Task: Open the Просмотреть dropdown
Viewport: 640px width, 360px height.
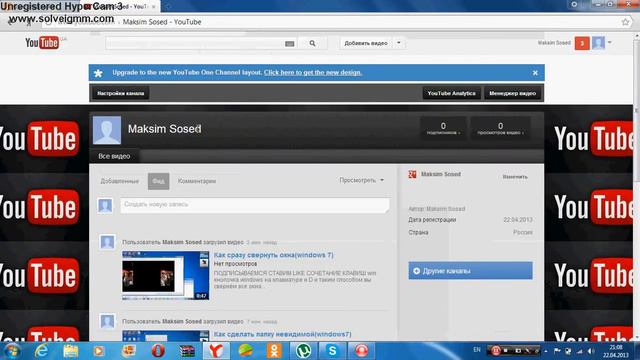Action: (x=362, y=180)
